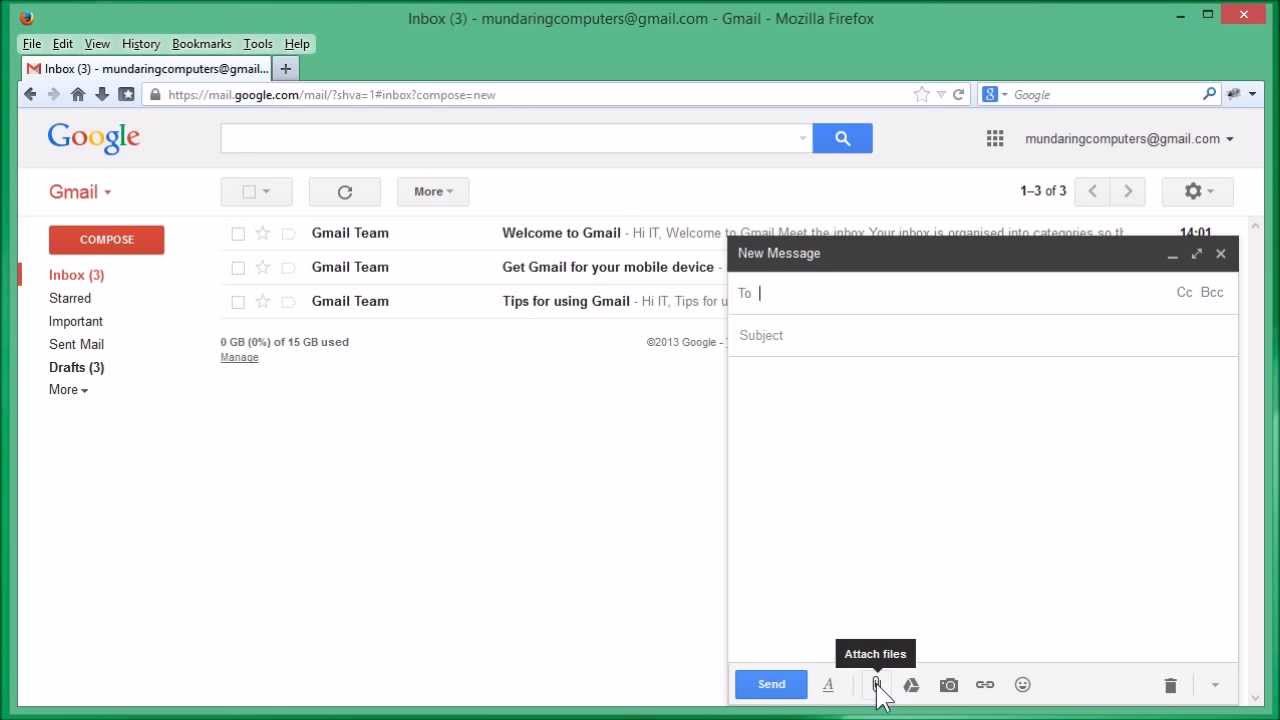This screenshot has height=720, width=1280.
Task: Insert a link via chain icon
Action: 985,685
